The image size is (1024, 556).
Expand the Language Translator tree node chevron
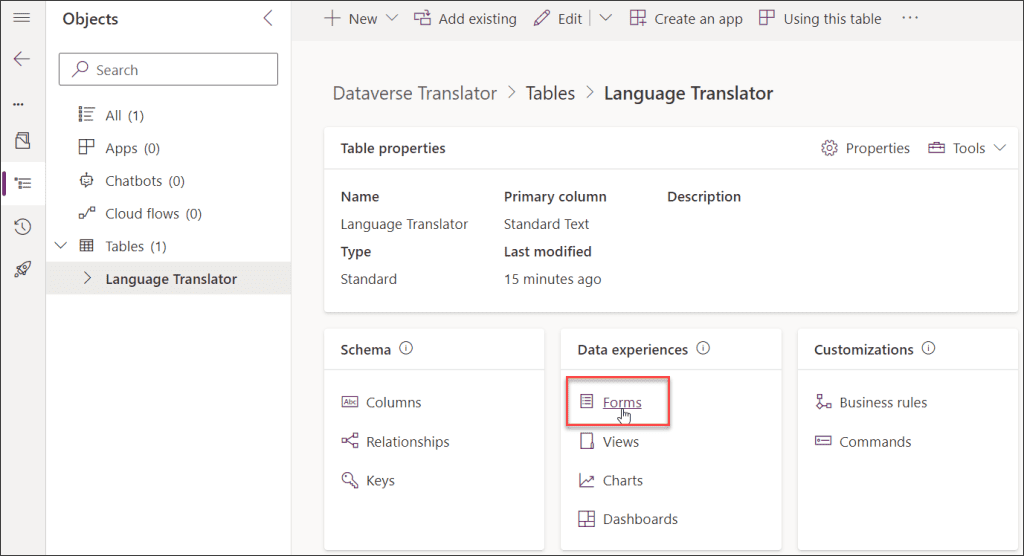click(x=88, y=278)
